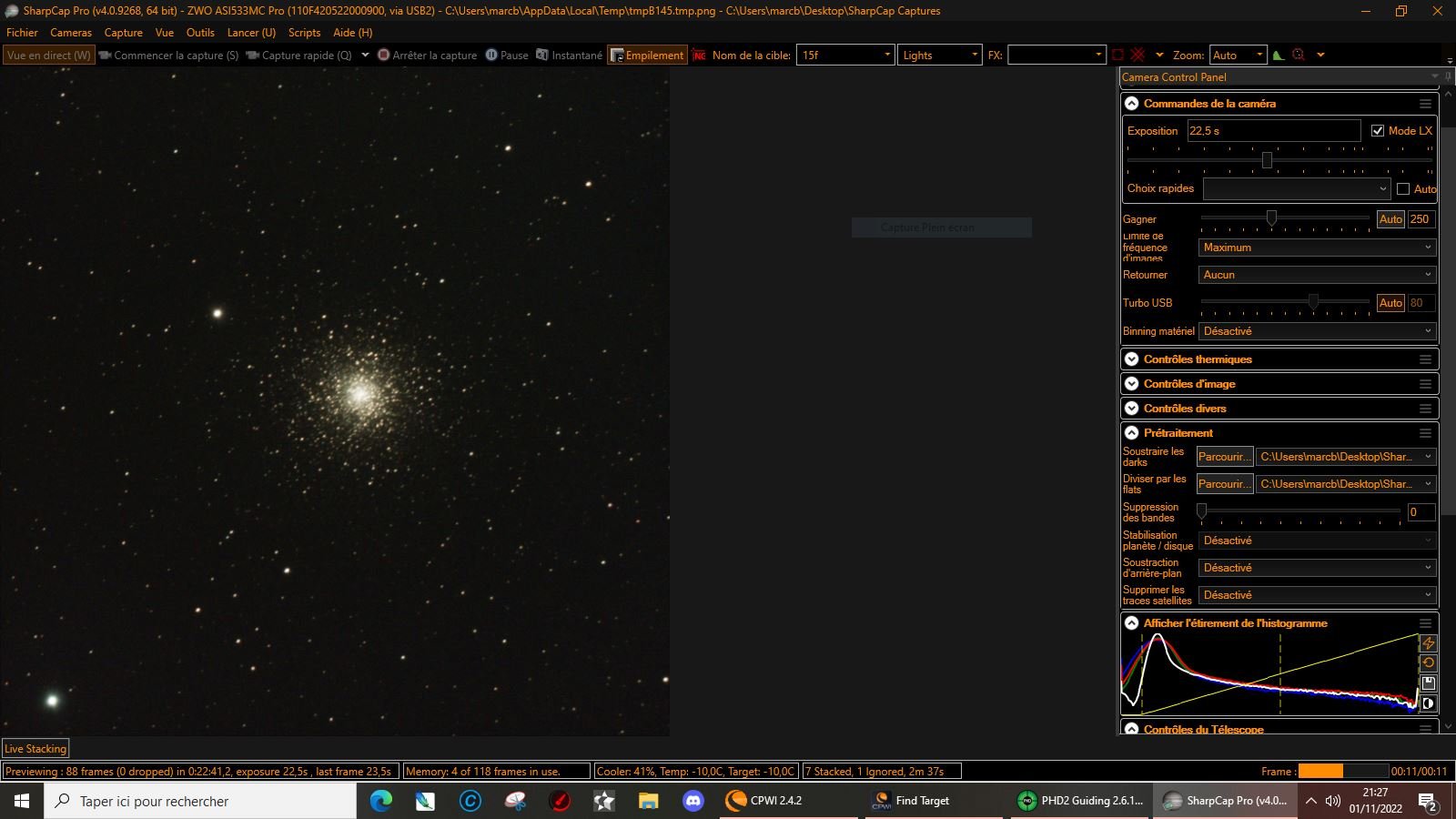Click the INC icon beside Empilement
Image resolution: width=1456 pixels, height=819 pixels.
click(699, 55)
